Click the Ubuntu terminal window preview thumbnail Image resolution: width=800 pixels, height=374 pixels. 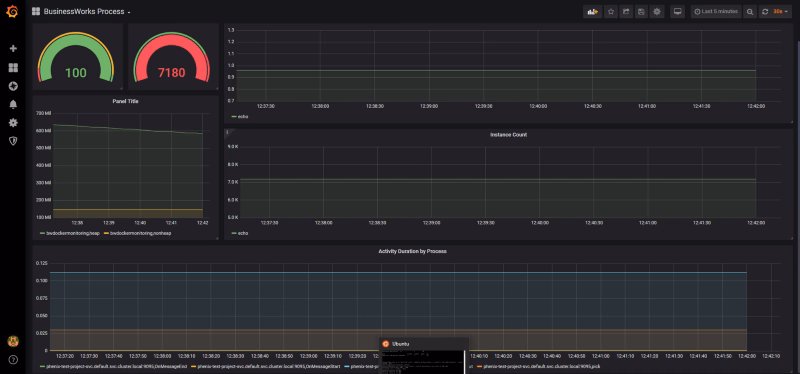(x=423, y=362)
